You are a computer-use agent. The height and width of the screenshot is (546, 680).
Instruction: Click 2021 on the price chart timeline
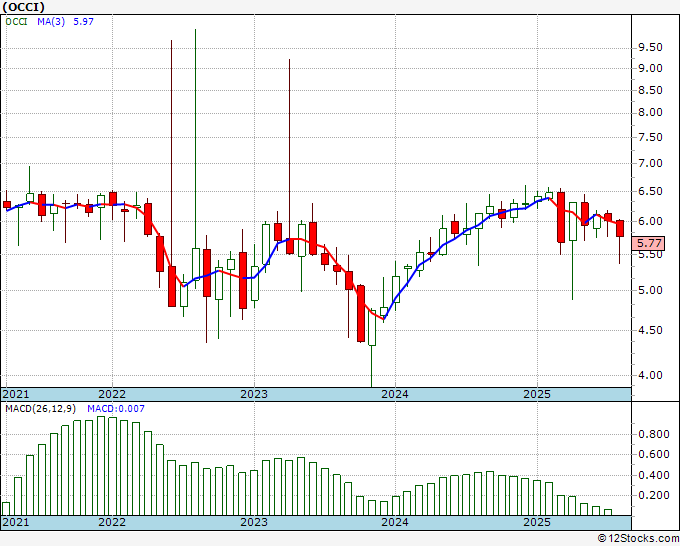point(16,394)
